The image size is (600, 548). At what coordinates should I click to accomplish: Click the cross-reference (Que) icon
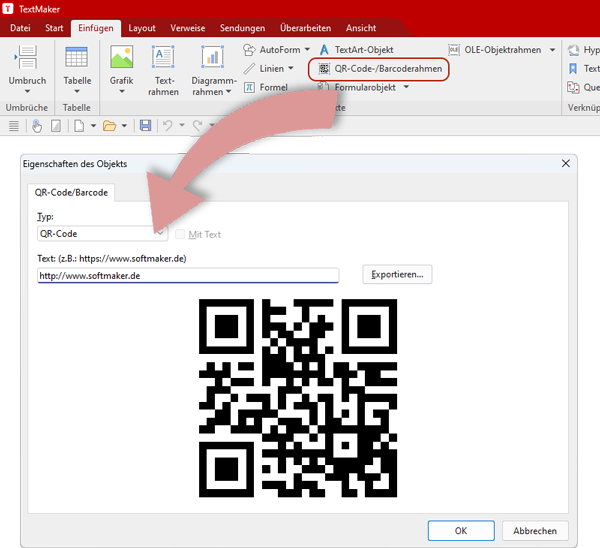(x=573, y=87)
